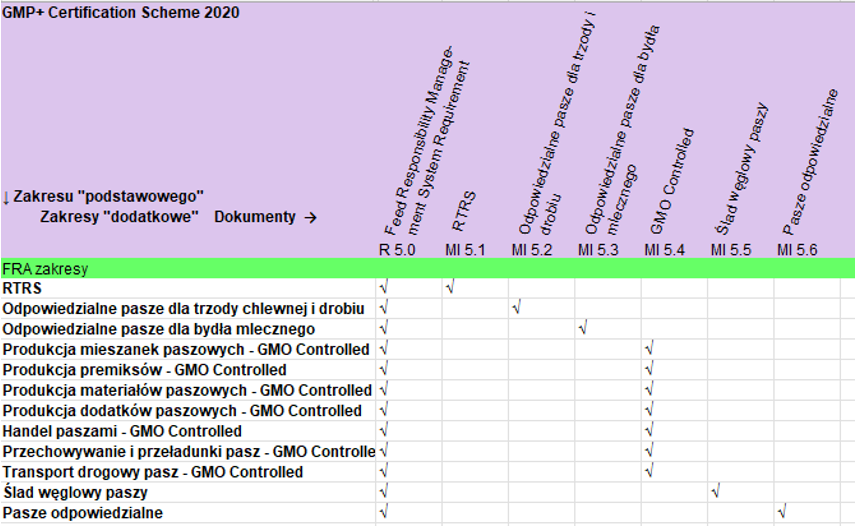Click the Produkcja dodatków paszowych row label
Image resolution: width=857 pixels, height=526 pixels.
(182, 410)
